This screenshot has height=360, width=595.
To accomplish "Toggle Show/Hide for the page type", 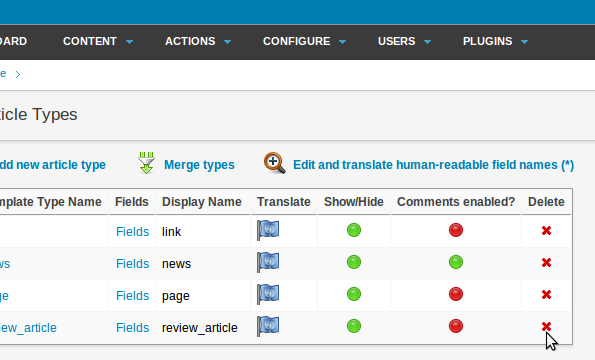I will pyautogui.click(x=354, y=294).
